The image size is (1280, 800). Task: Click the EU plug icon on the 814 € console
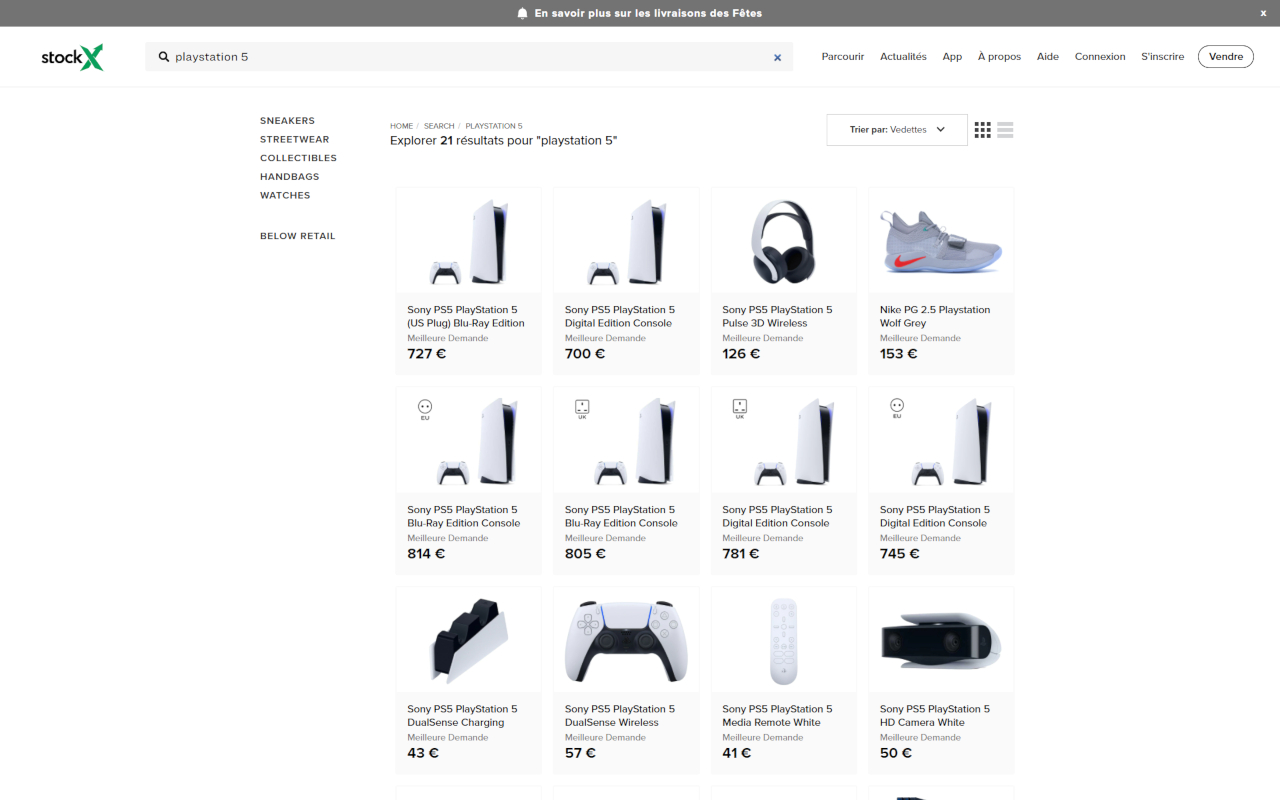[x=425, y=408]
